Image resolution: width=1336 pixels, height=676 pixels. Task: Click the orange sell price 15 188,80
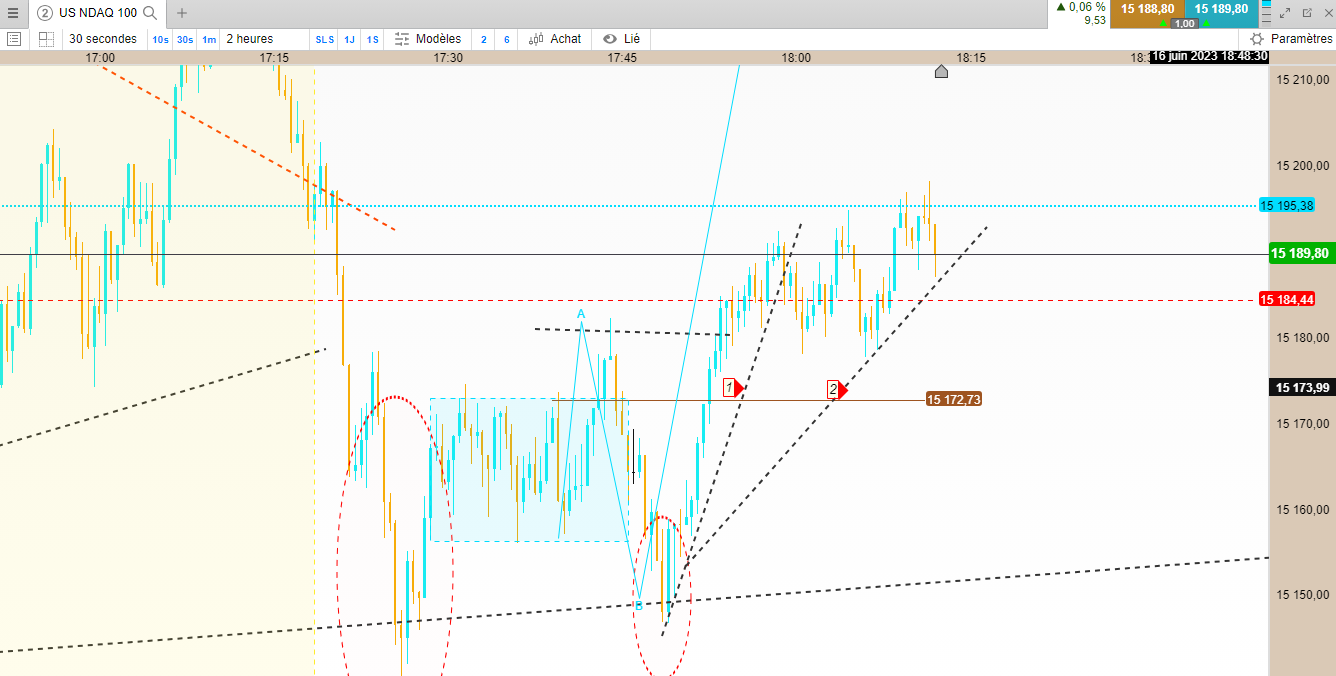click(x=1147, y=9)
